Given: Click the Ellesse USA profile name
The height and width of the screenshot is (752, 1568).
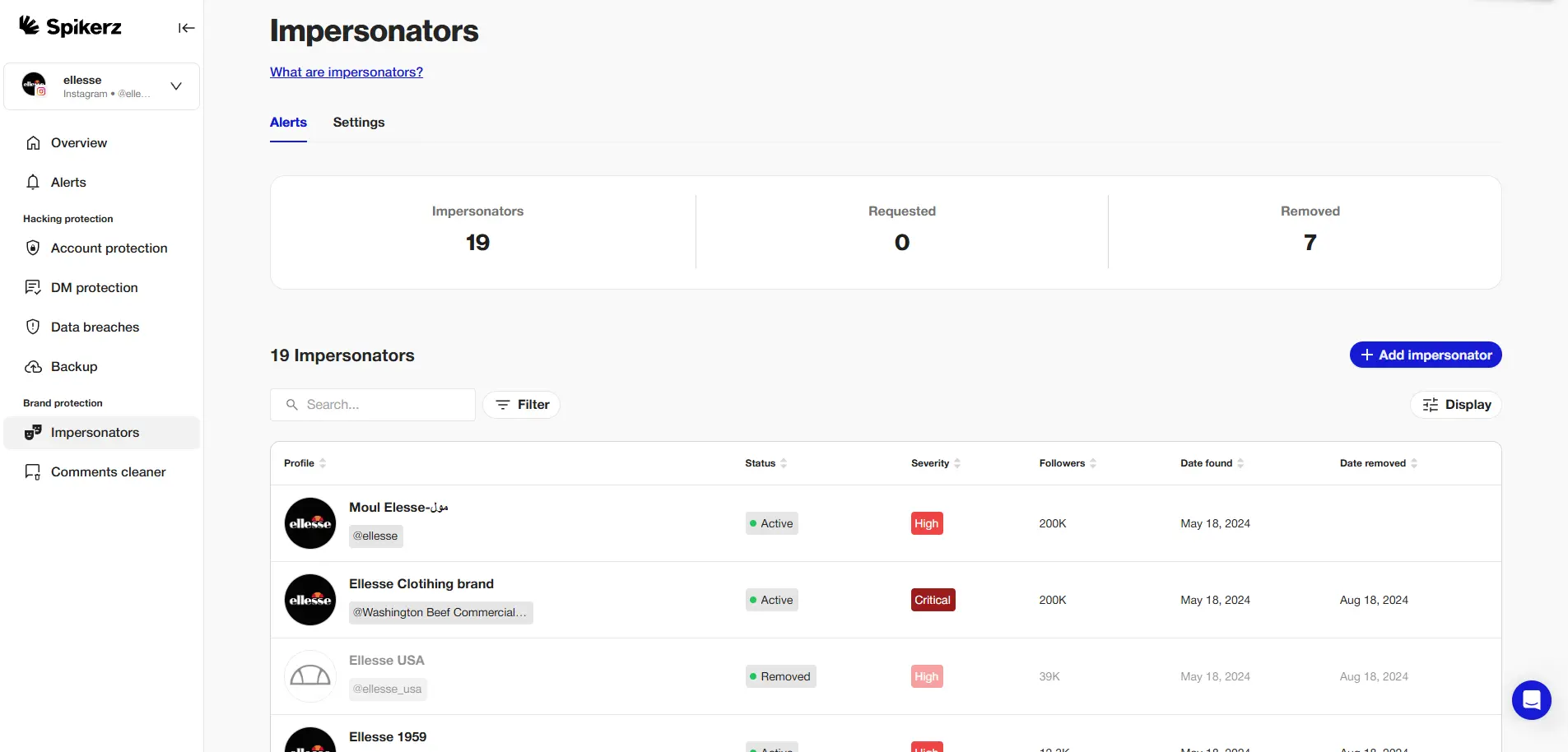Looking at the screenshot, I should pos(387,661).
